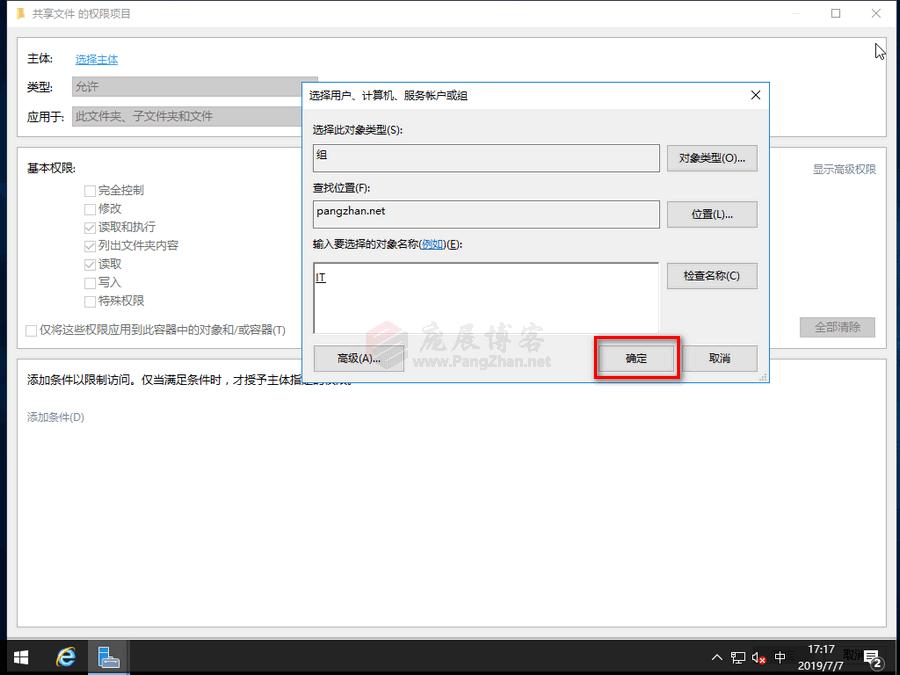Image resolution: width=900 pixels, height=675 pixels.
Task: Show hidden tray icons with the chevron
Action: tap(717, 657)
